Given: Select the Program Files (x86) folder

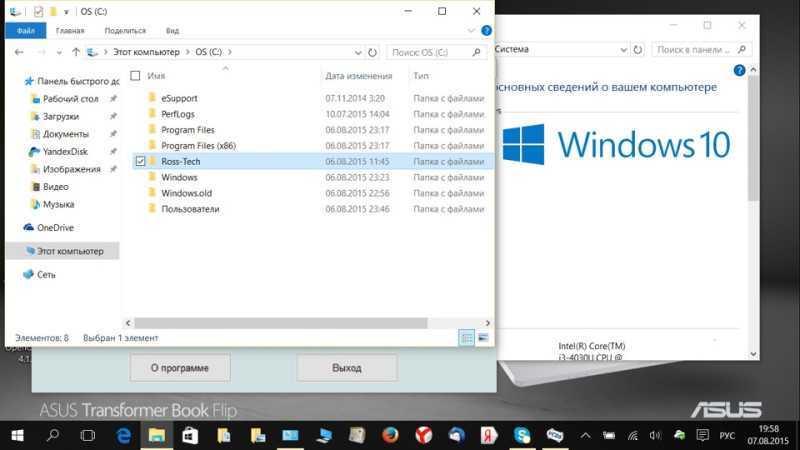Looking at the screenshot, I should coord(198,145).
